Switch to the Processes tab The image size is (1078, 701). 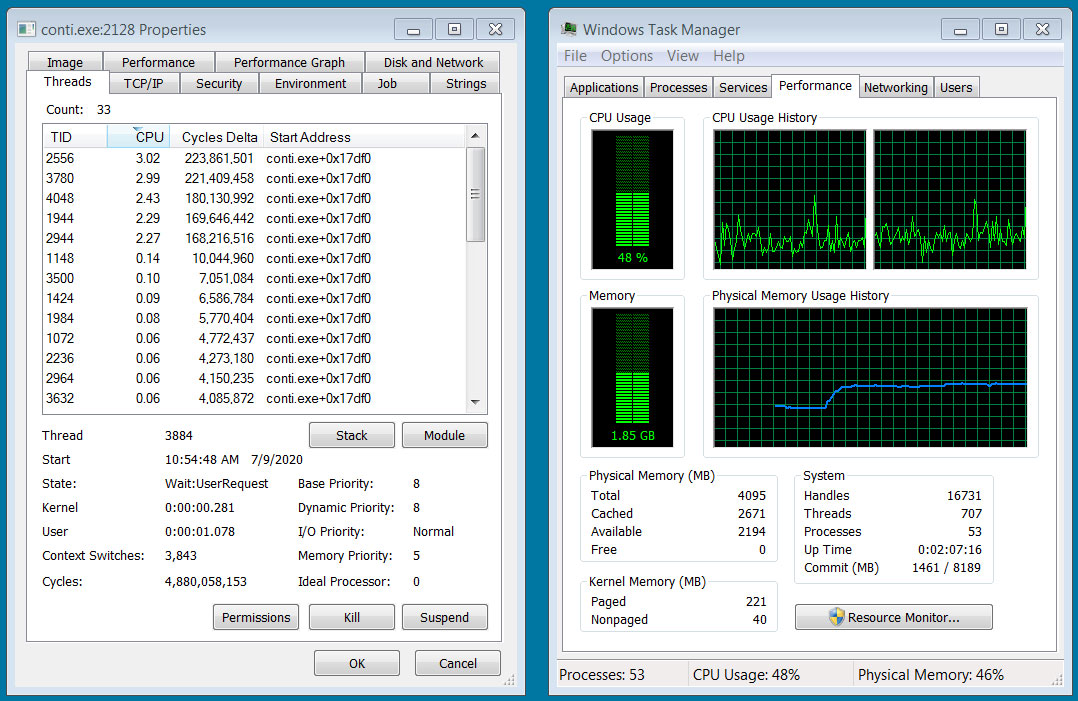pyautogui.click(x=678, y=87)
